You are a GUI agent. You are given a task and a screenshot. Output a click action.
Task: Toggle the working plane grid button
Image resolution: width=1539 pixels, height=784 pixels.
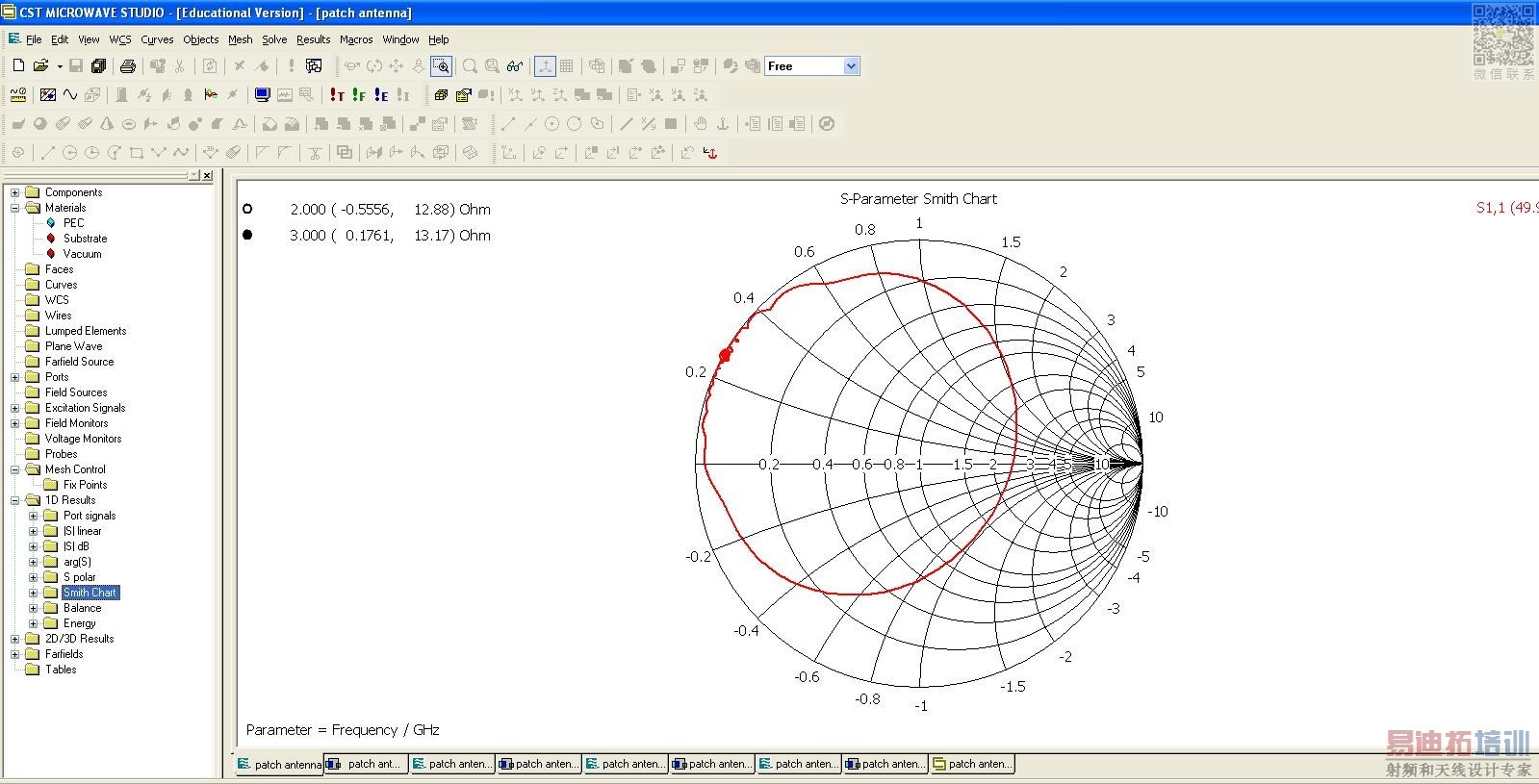[567, 65]
